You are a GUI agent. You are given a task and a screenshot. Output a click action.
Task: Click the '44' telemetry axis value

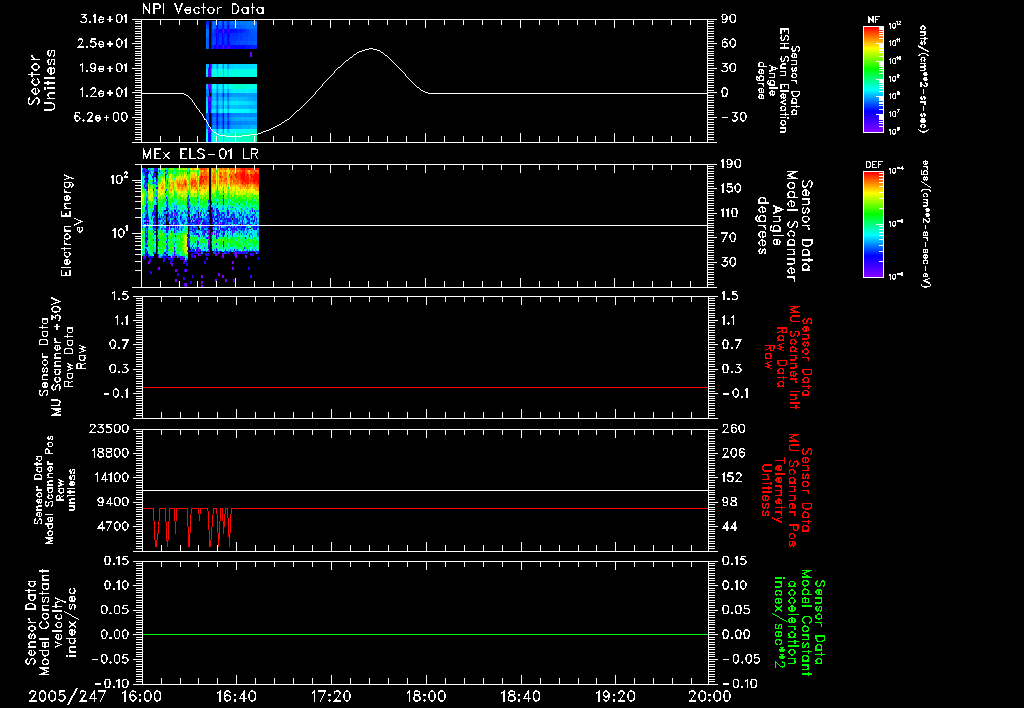(x=729, y=526)
